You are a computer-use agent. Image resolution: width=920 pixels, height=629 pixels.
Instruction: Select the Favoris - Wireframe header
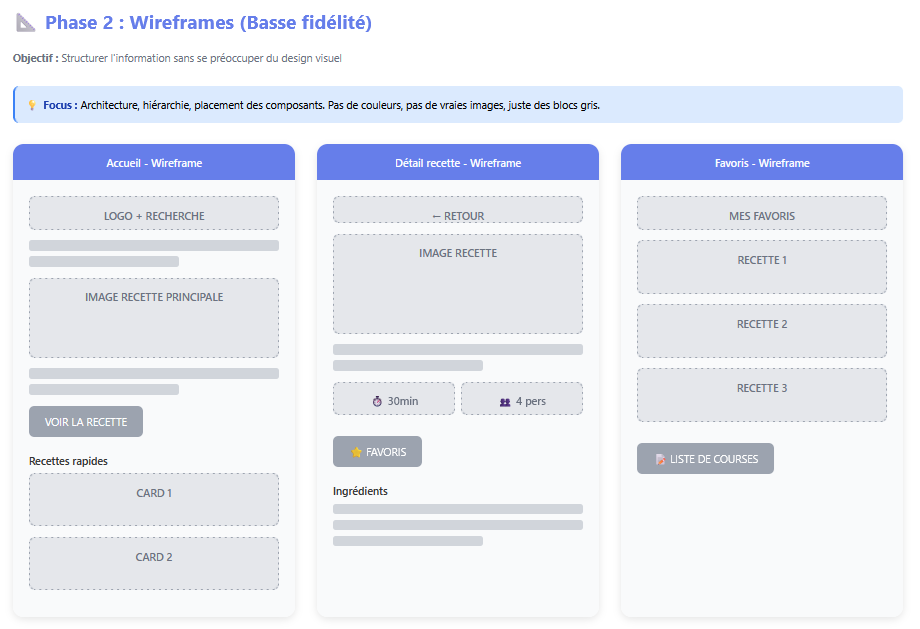pyautogui.click(x=762, y=163)
